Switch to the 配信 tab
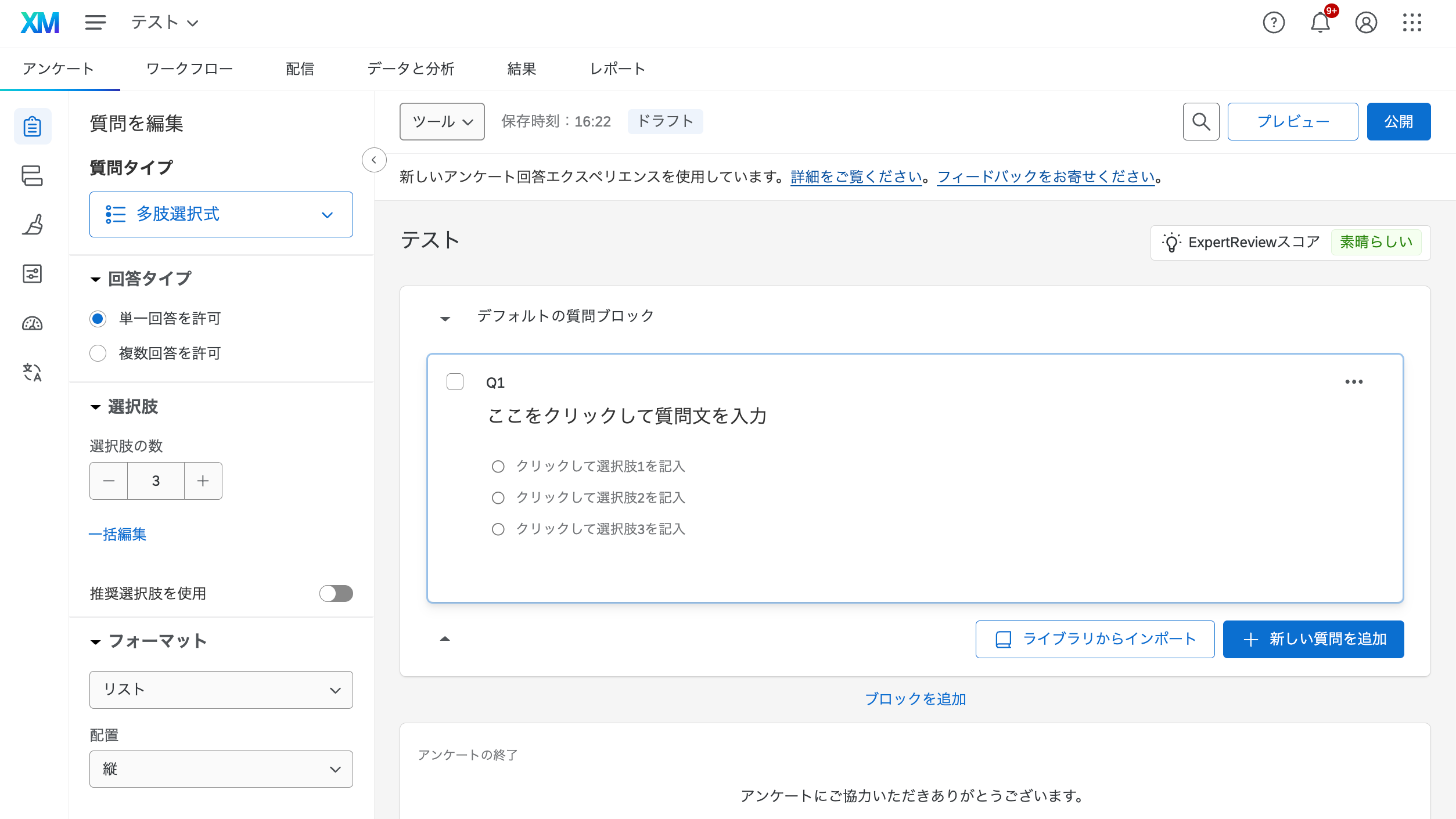1456x819 pixels. [x=300, y=69]
